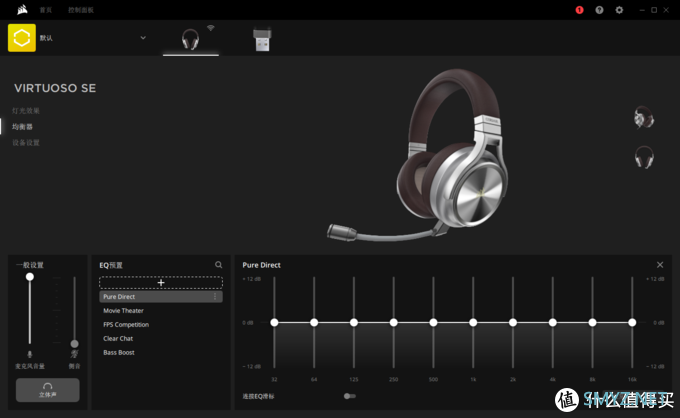
Task: Select the Virtuoso headset device tab
Action: coord(190,39)
